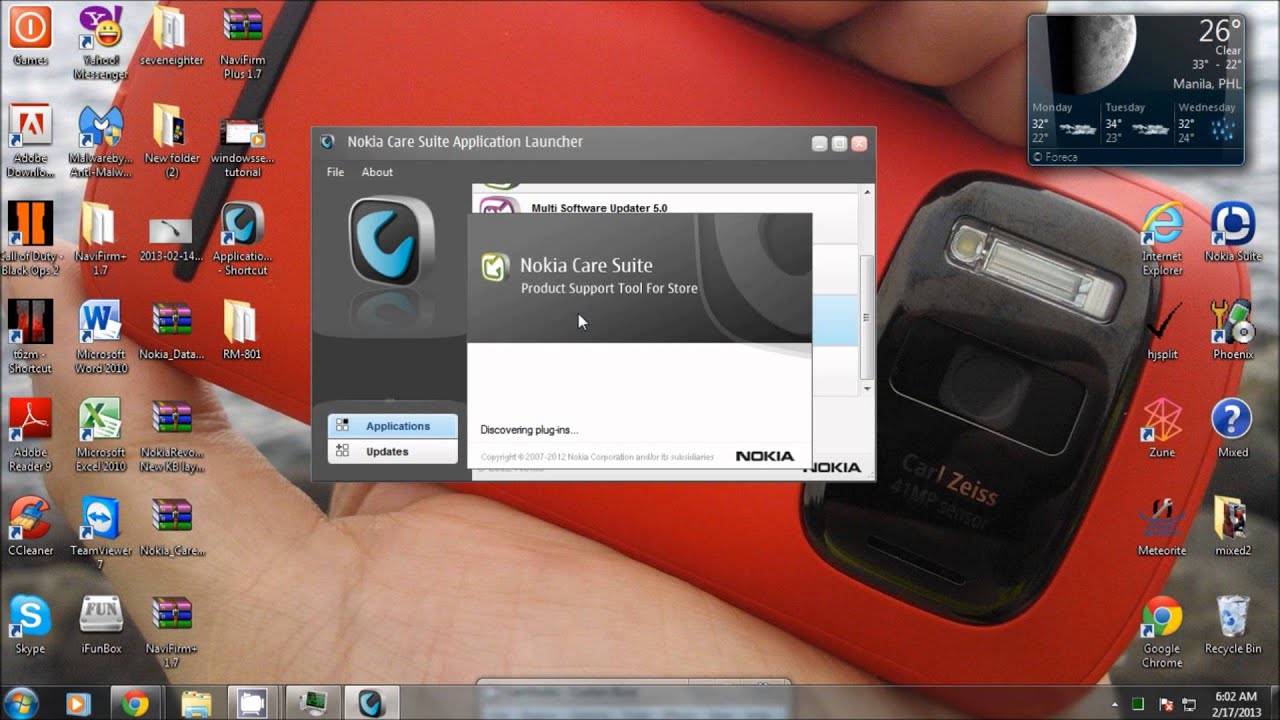This screenshot has height=720, width=1280.
Task: Open the windowsse... tutorial video file
Action: pos(242,147)
